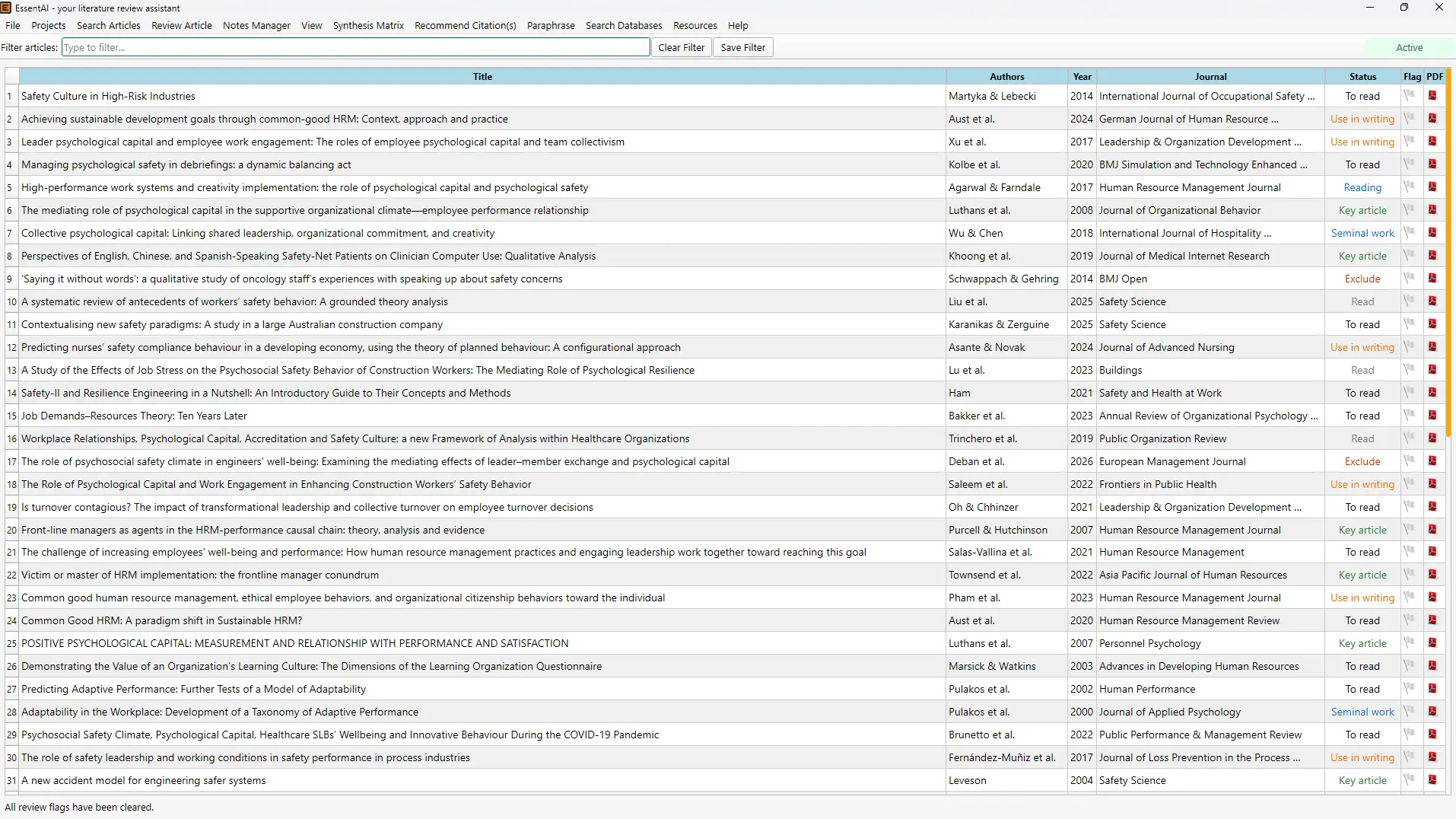Click the vertical scrollbar of the article table
Image resolution: width=1456 pixels, height=819 pixels.
pos(1448,251)
